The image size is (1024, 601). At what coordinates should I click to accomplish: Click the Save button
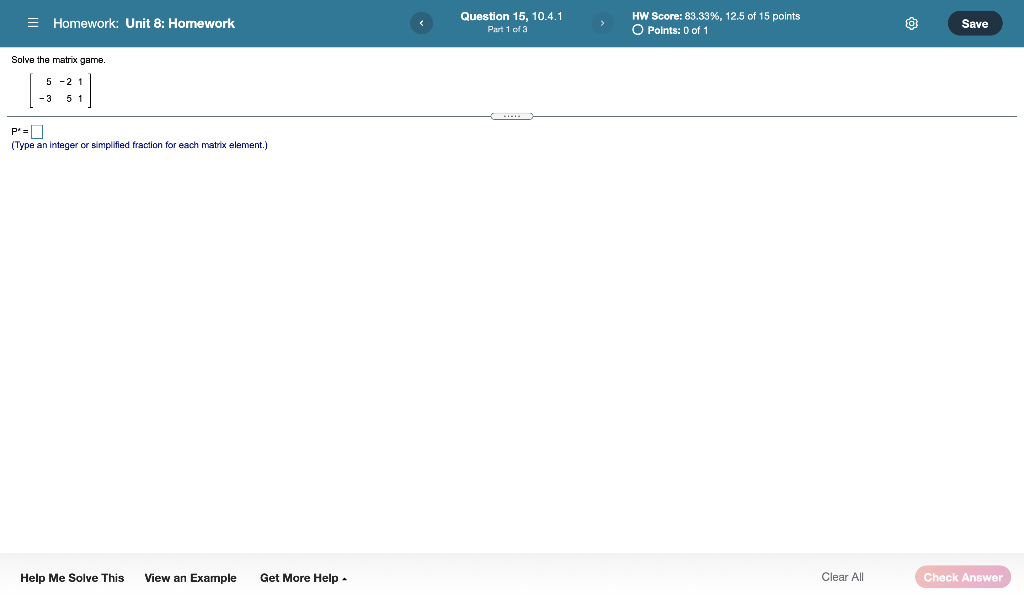point(974,24)
